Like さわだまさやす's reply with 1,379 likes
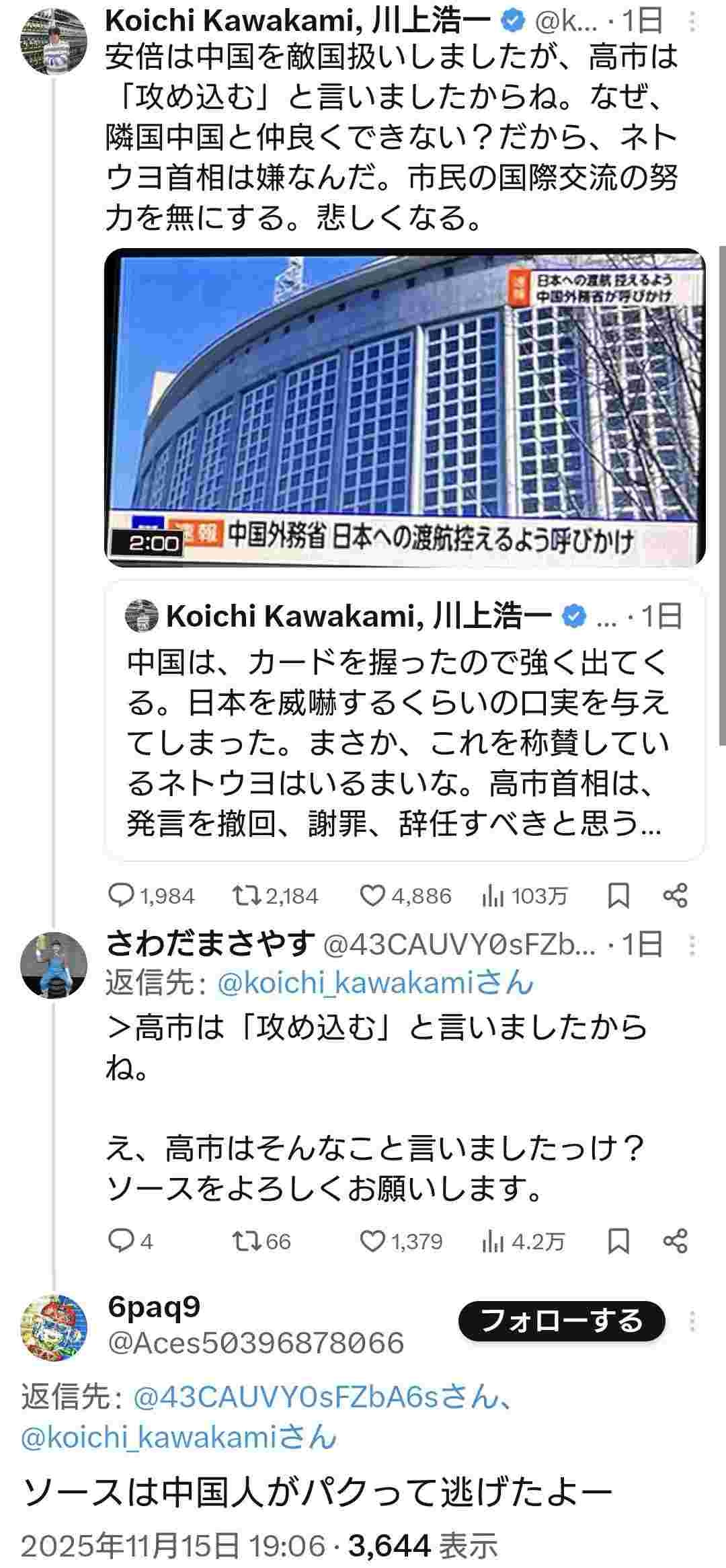Image resolution: width=726 pixels, height=1568 pixels. pyautogui.click(x=372, y=1241)
